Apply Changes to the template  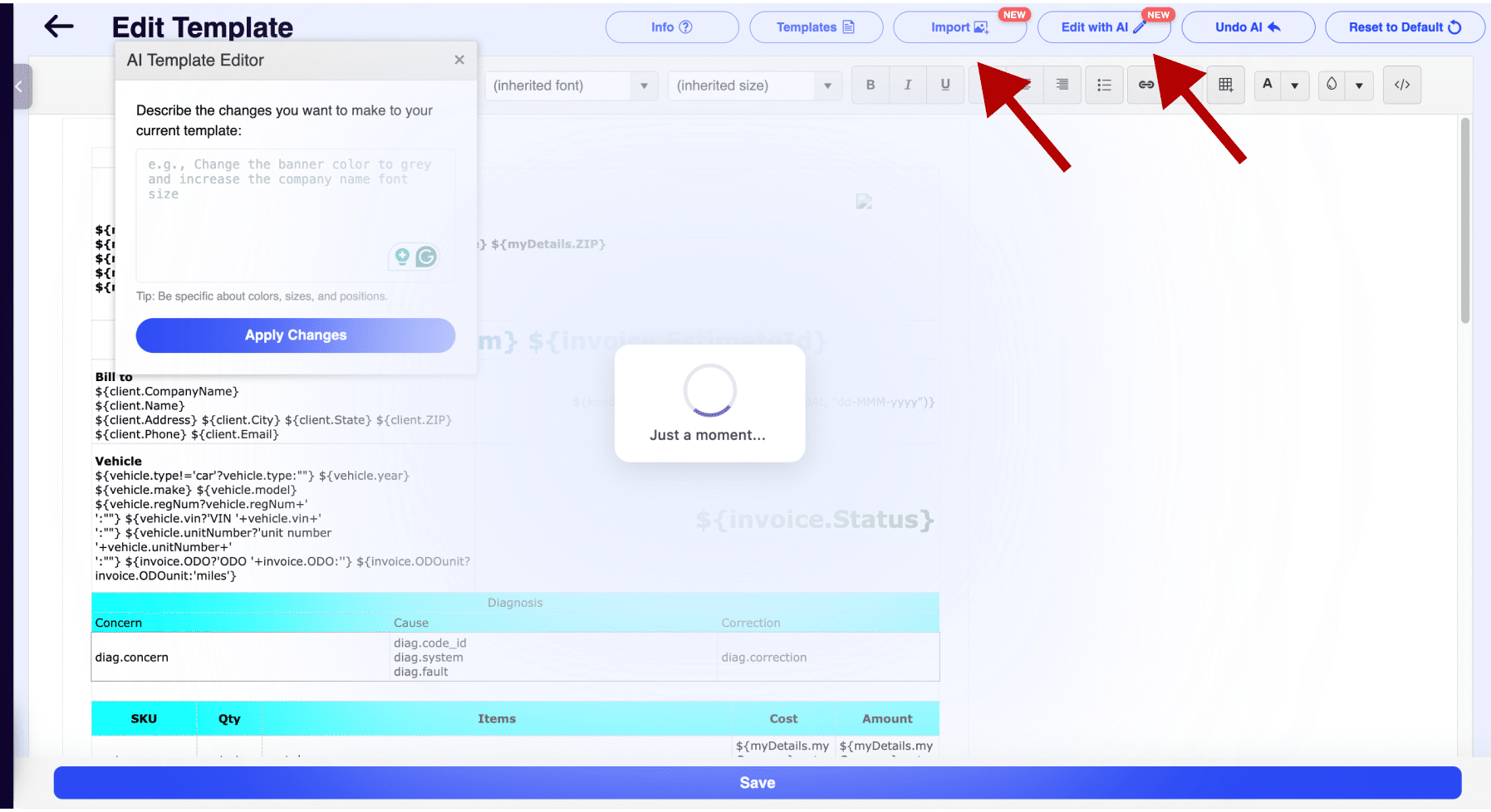point(295,335)
